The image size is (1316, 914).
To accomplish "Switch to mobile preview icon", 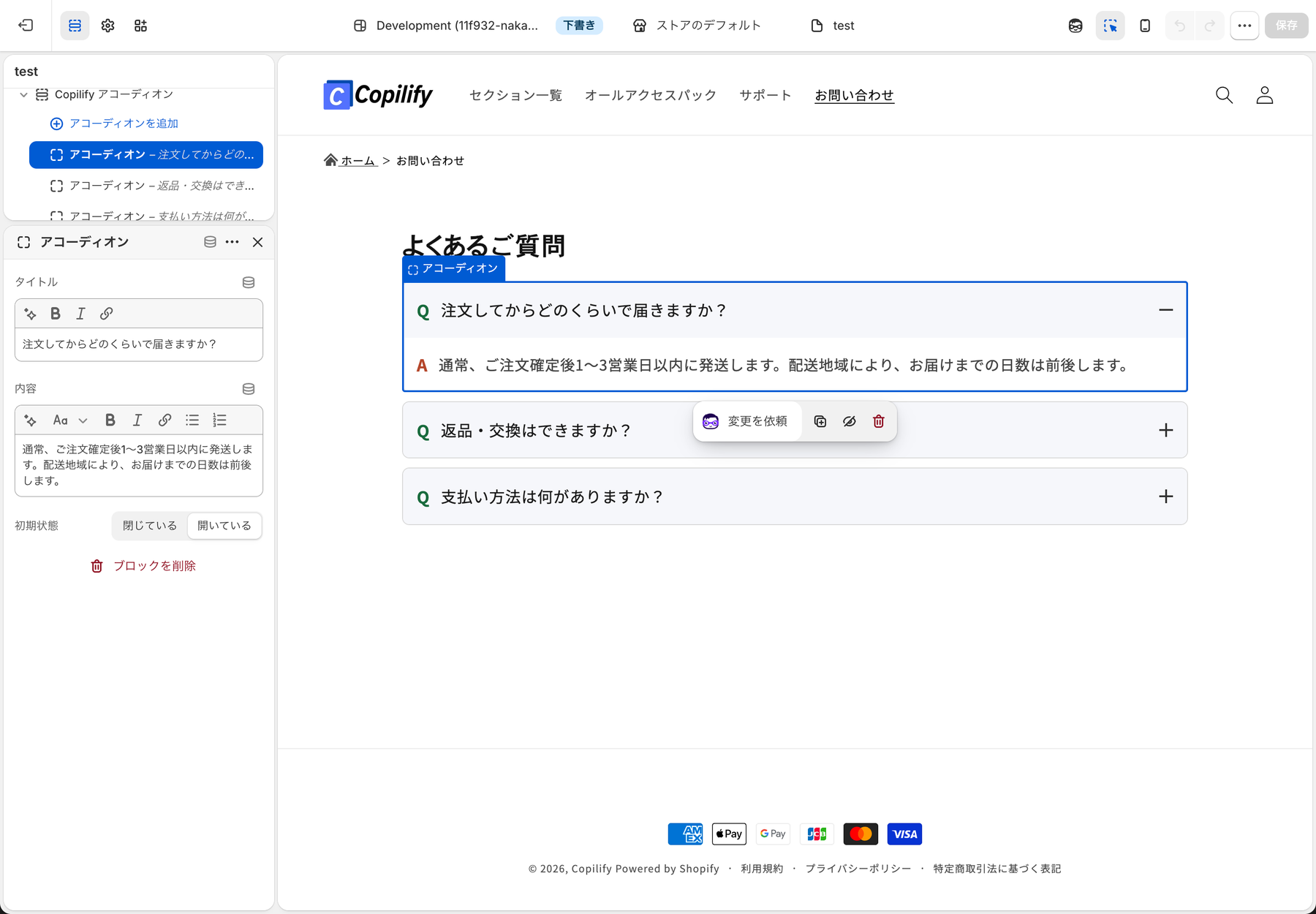I will [1145, 26].
